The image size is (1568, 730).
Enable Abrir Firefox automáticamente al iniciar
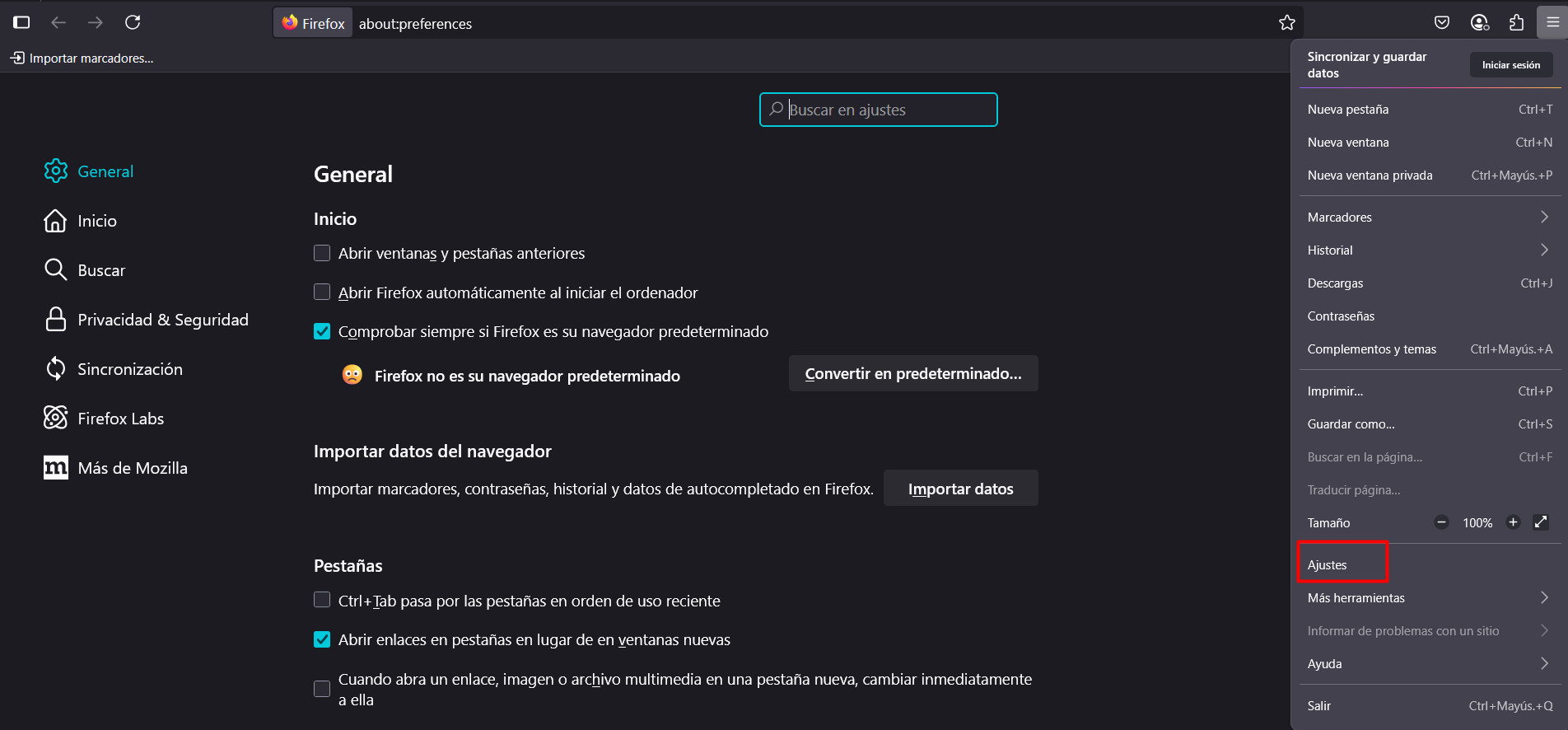[x=322, y=292]
